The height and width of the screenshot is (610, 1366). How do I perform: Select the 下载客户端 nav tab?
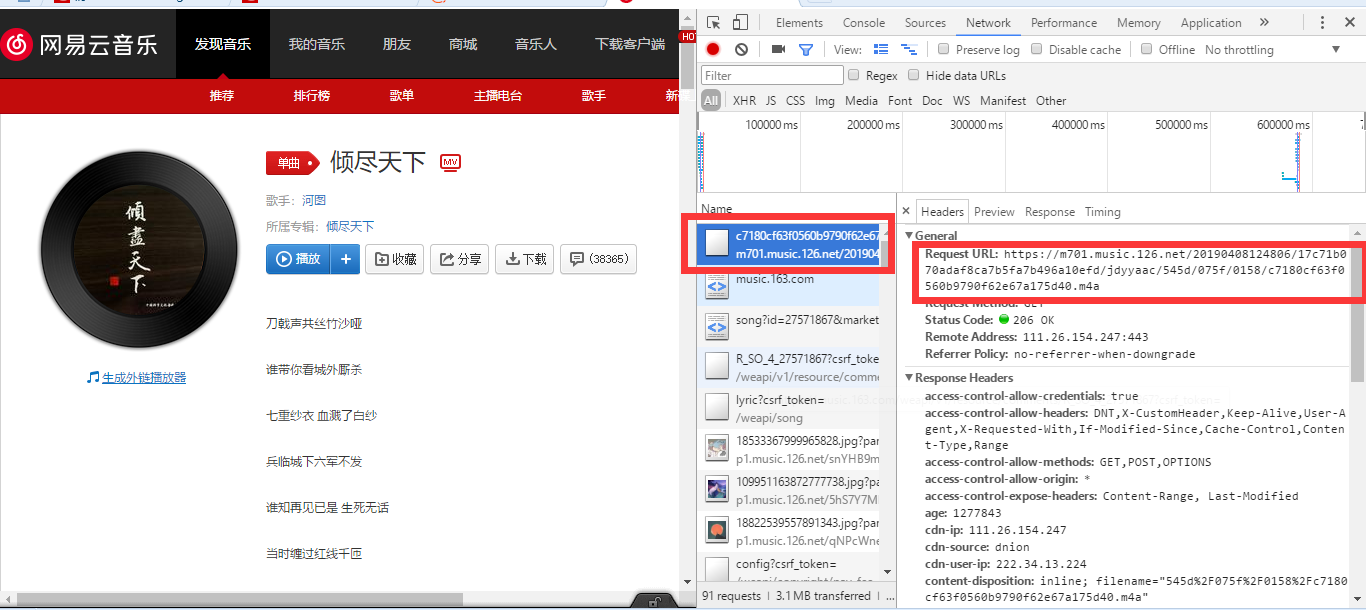click(x=630, y=44)
